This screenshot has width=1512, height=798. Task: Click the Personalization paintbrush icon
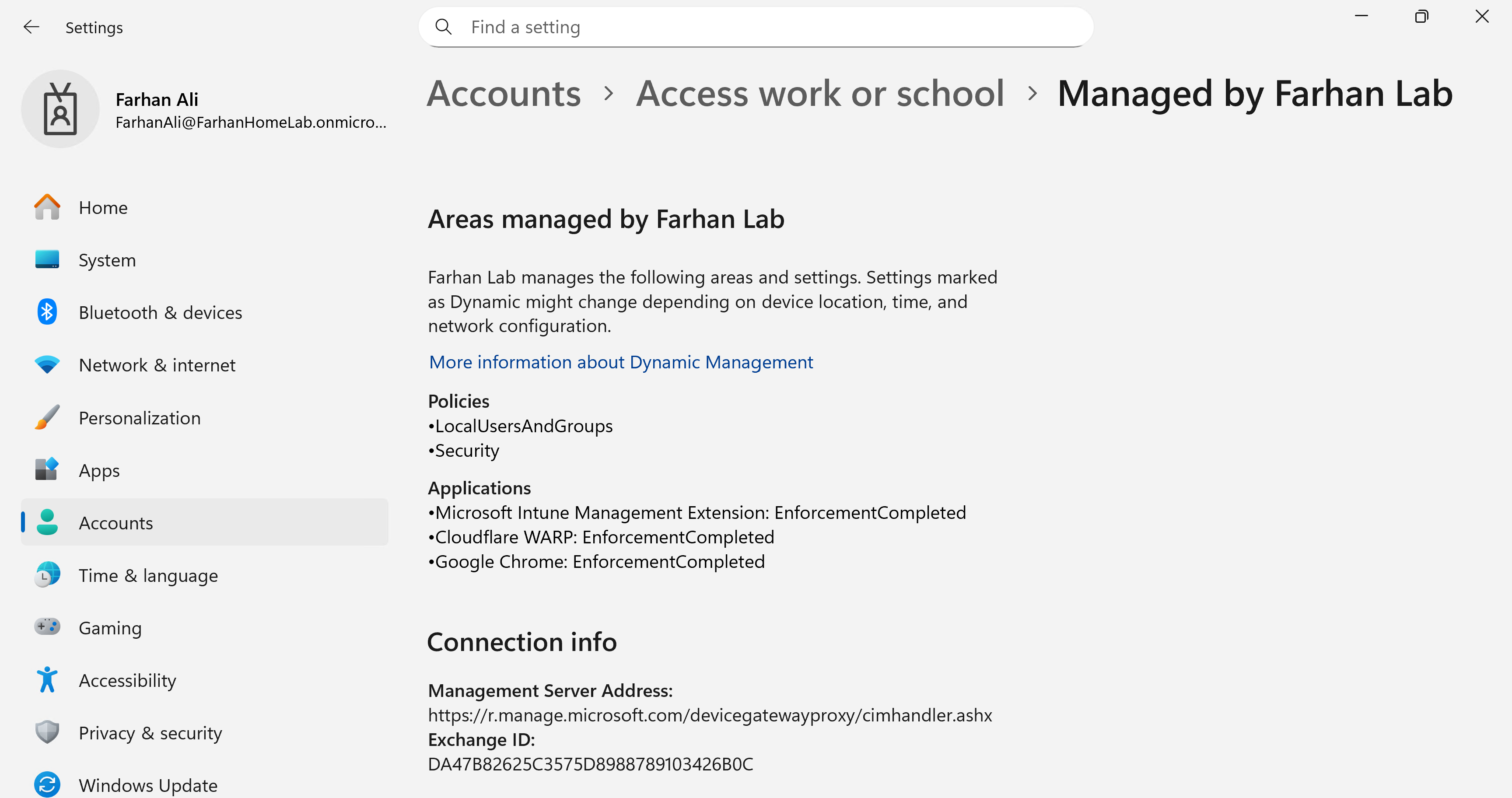[47, 417]
